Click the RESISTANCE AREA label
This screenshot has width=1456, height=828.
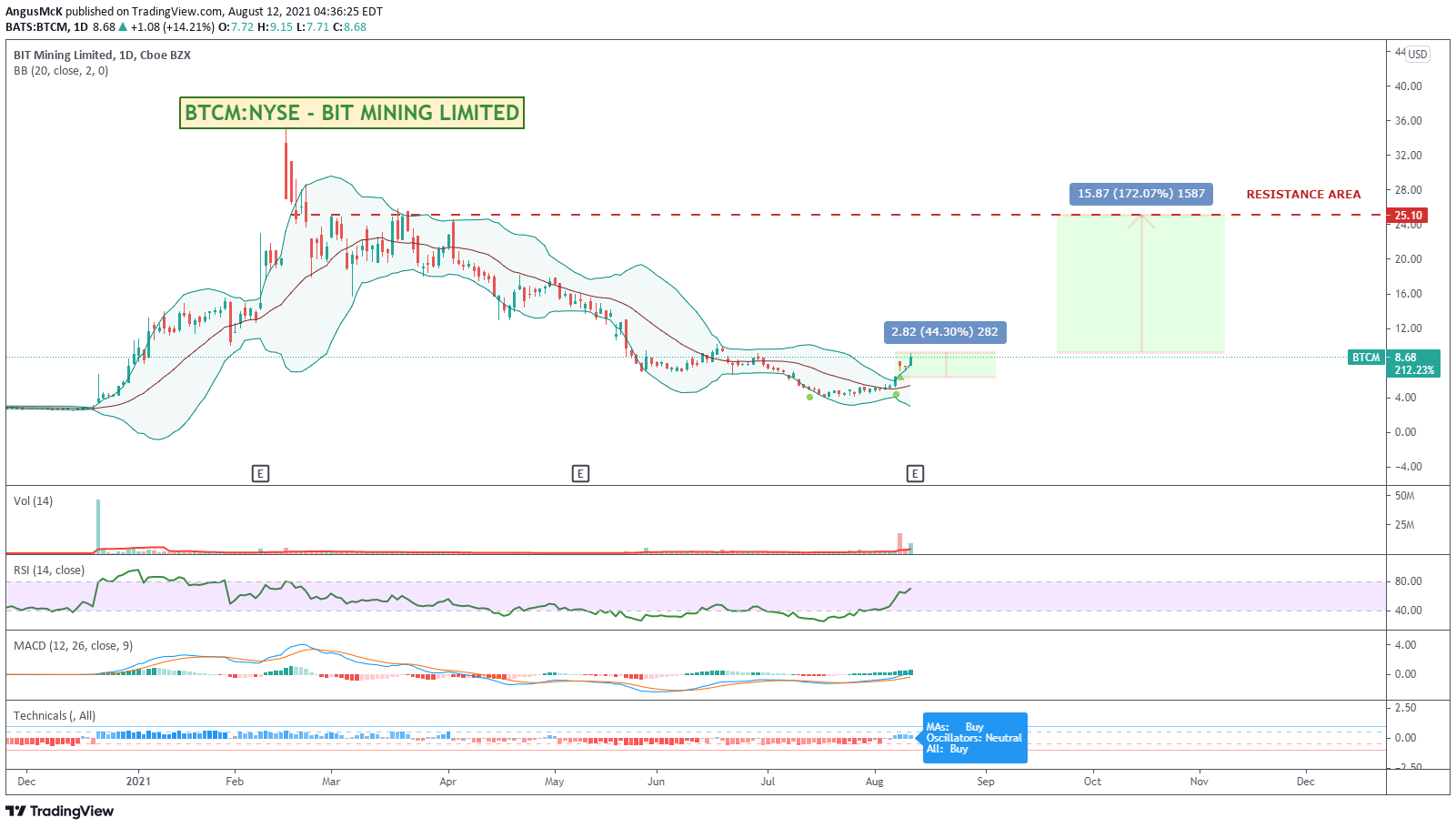pos(1303,195)
